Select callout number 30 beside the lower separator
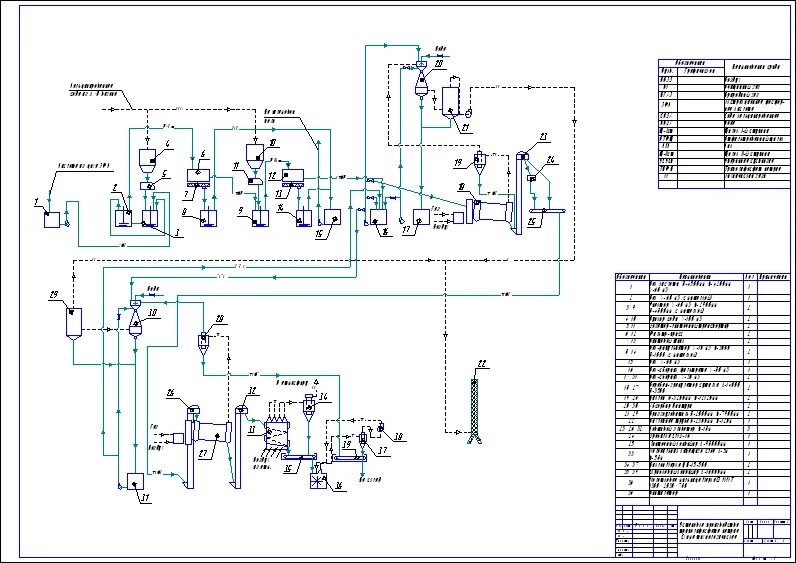796x563 pixels. [x=152, y=314]
